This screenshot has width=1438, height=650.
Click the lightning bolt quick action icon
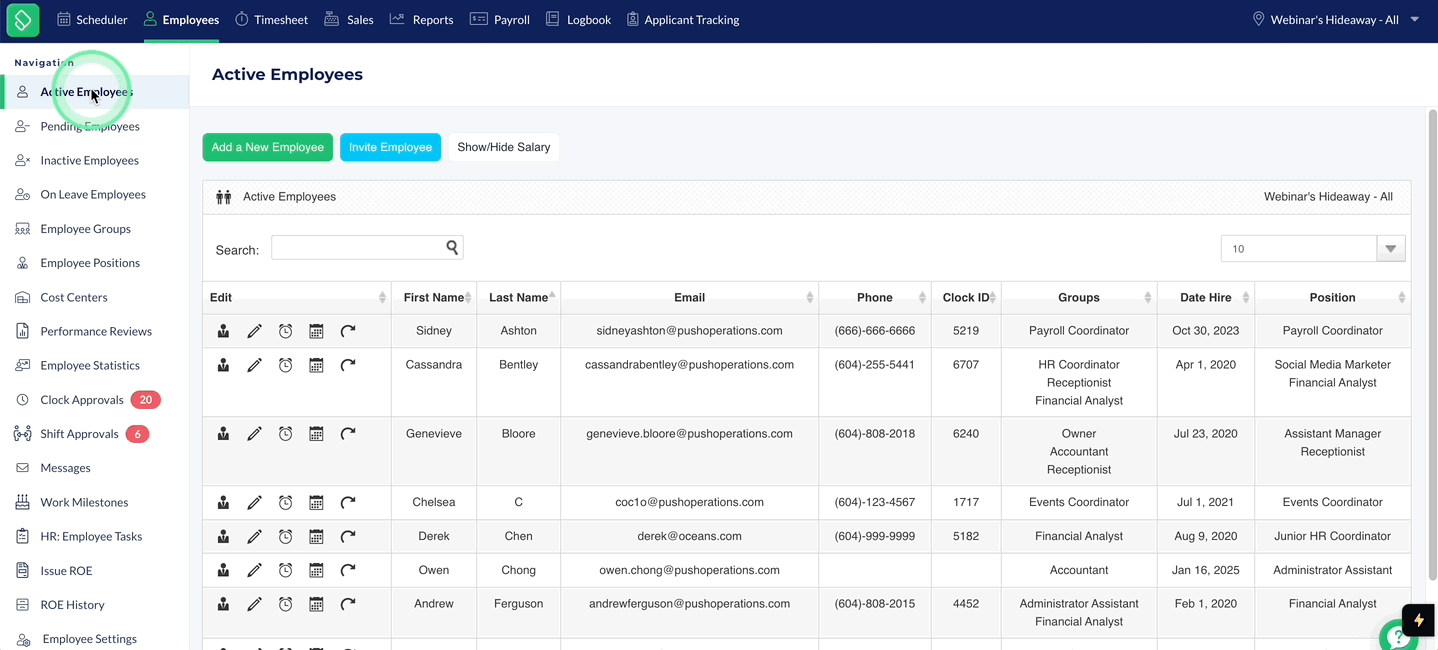click(x=1418, y=620)
